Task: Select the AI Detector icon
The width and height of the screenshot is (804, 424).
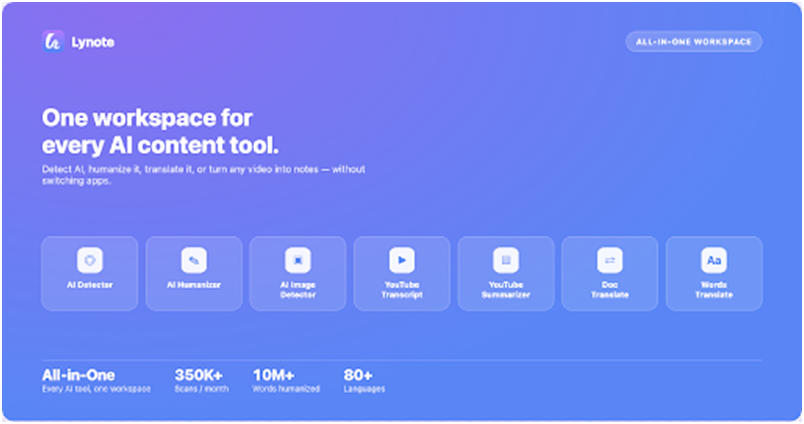Action: (90, 260)
